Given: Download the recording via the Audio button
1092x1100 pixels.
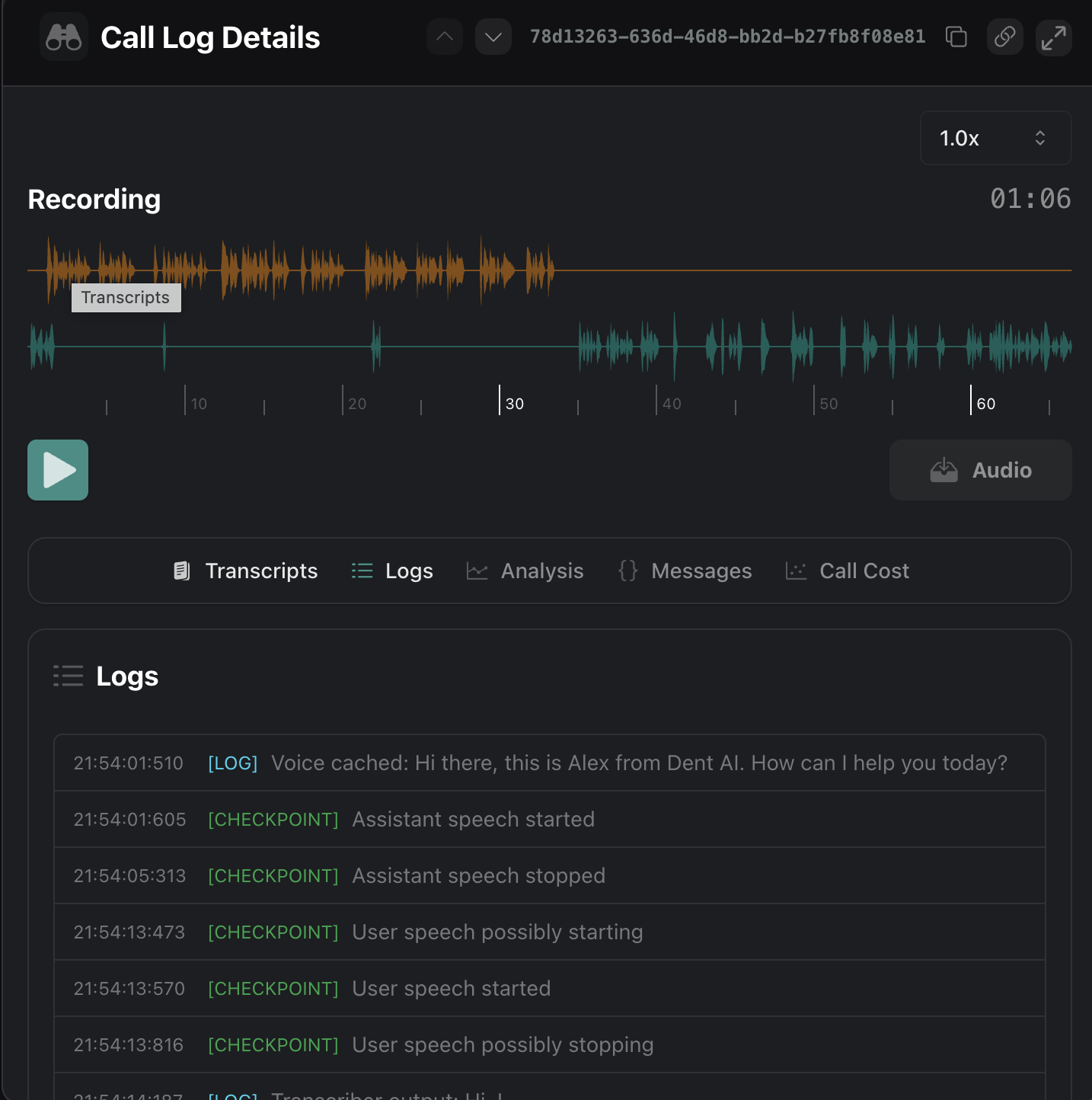Looking at the screenshot, I should coord(980,470).
